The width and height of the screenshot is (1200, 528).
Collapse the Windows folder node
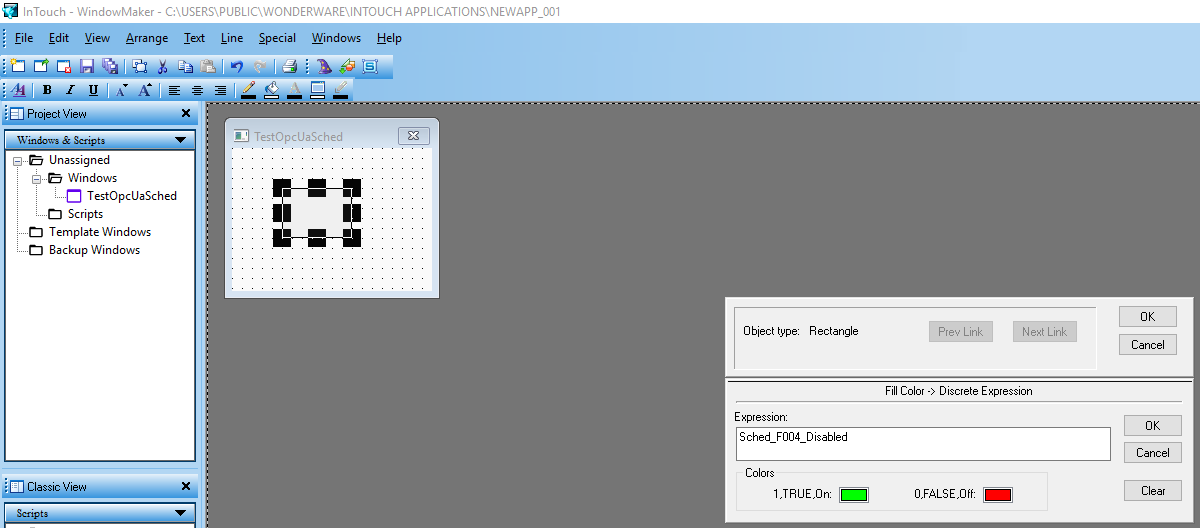[37, 178]
